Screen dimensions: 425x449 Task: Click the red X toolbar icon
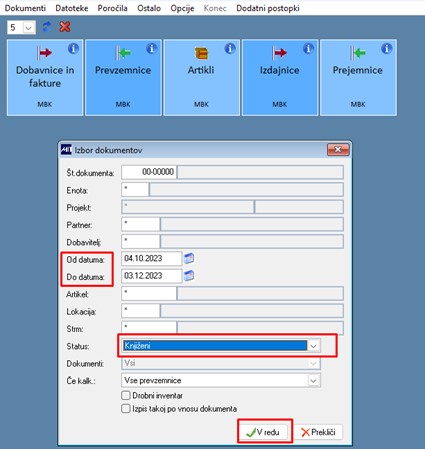[x=65, y=27]
